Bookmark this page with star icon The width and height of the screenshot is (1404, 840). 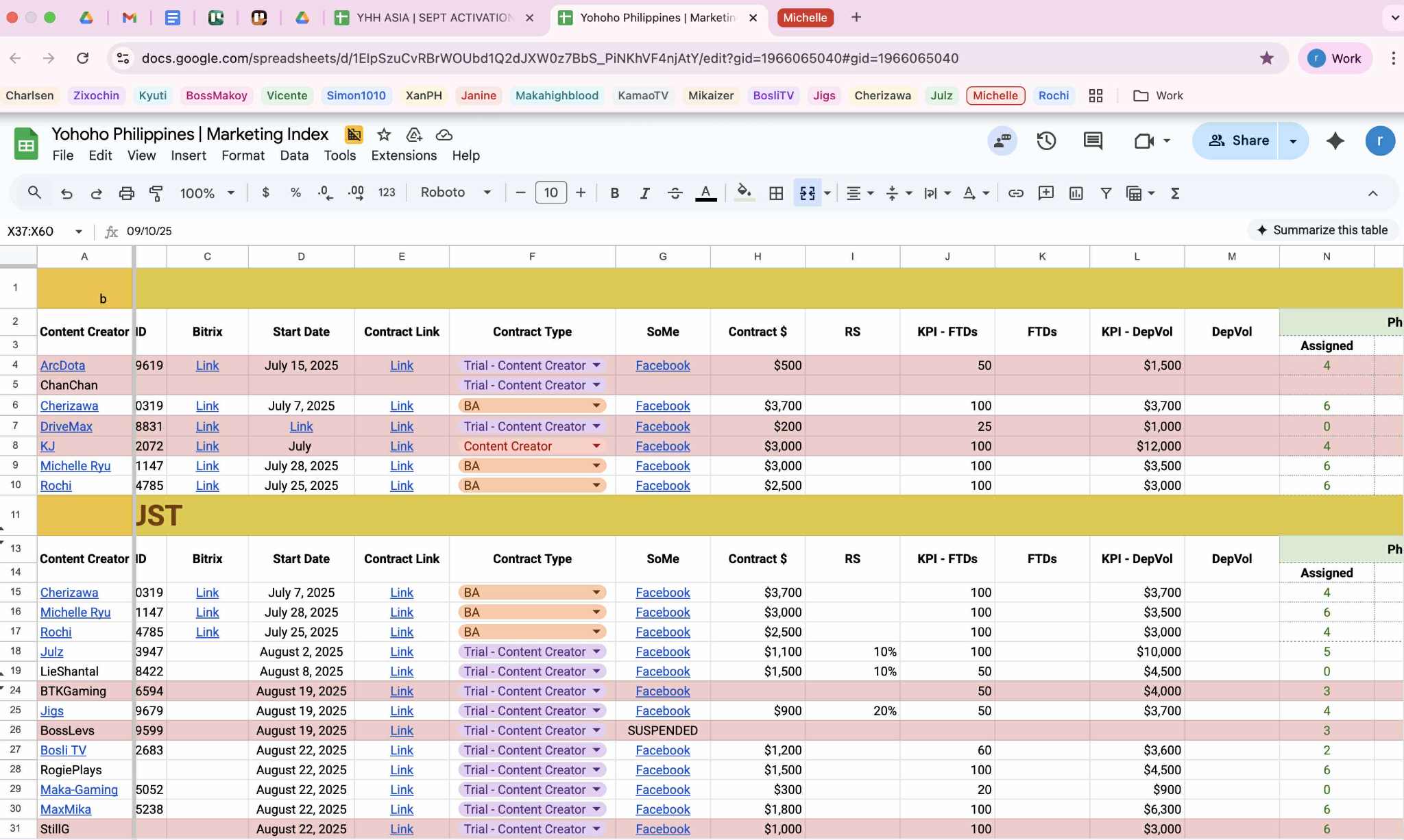pos(1267,58)
